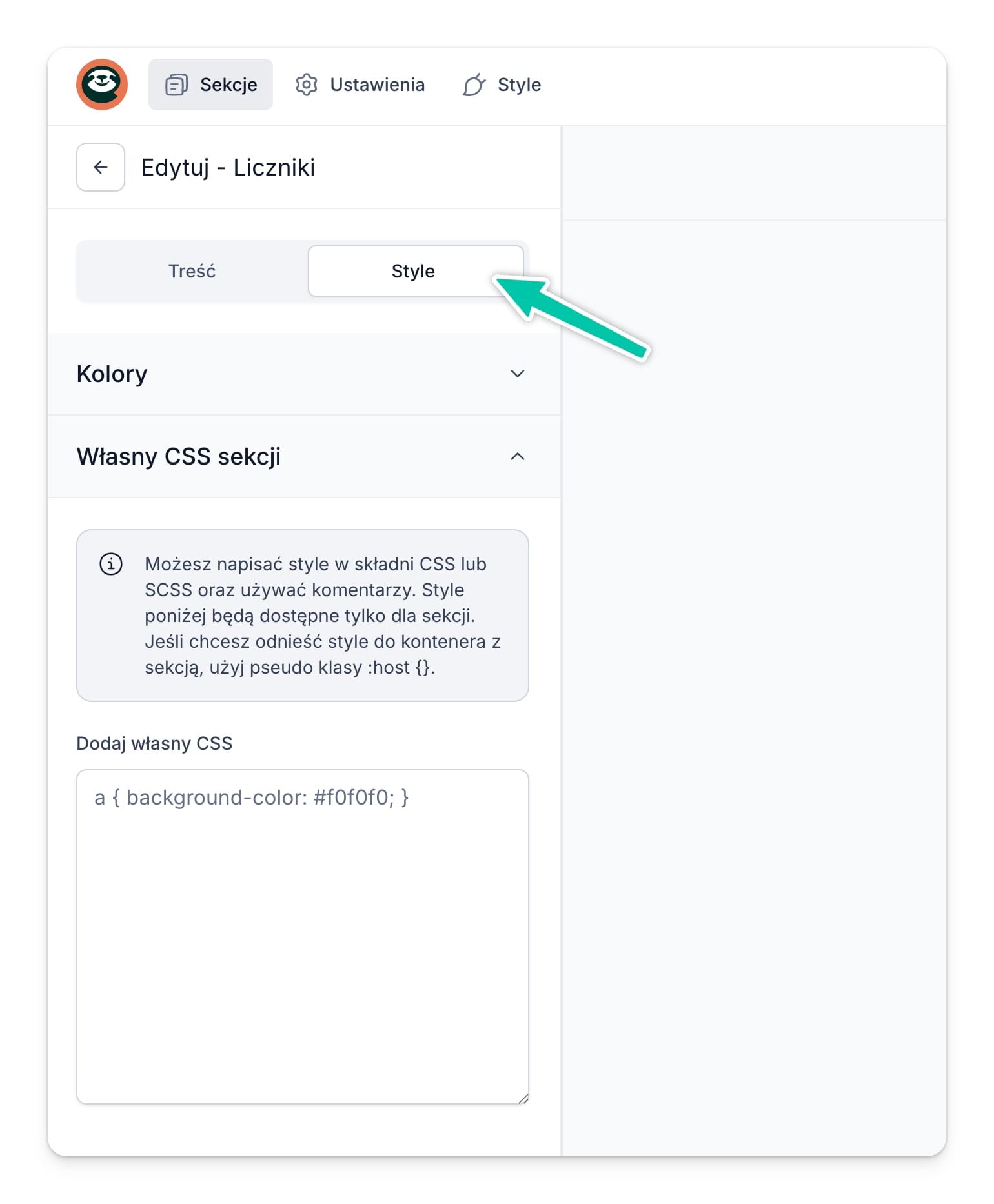
Task: Focus the Dodaj własny CSS textarea
Action: coord(303,937)
